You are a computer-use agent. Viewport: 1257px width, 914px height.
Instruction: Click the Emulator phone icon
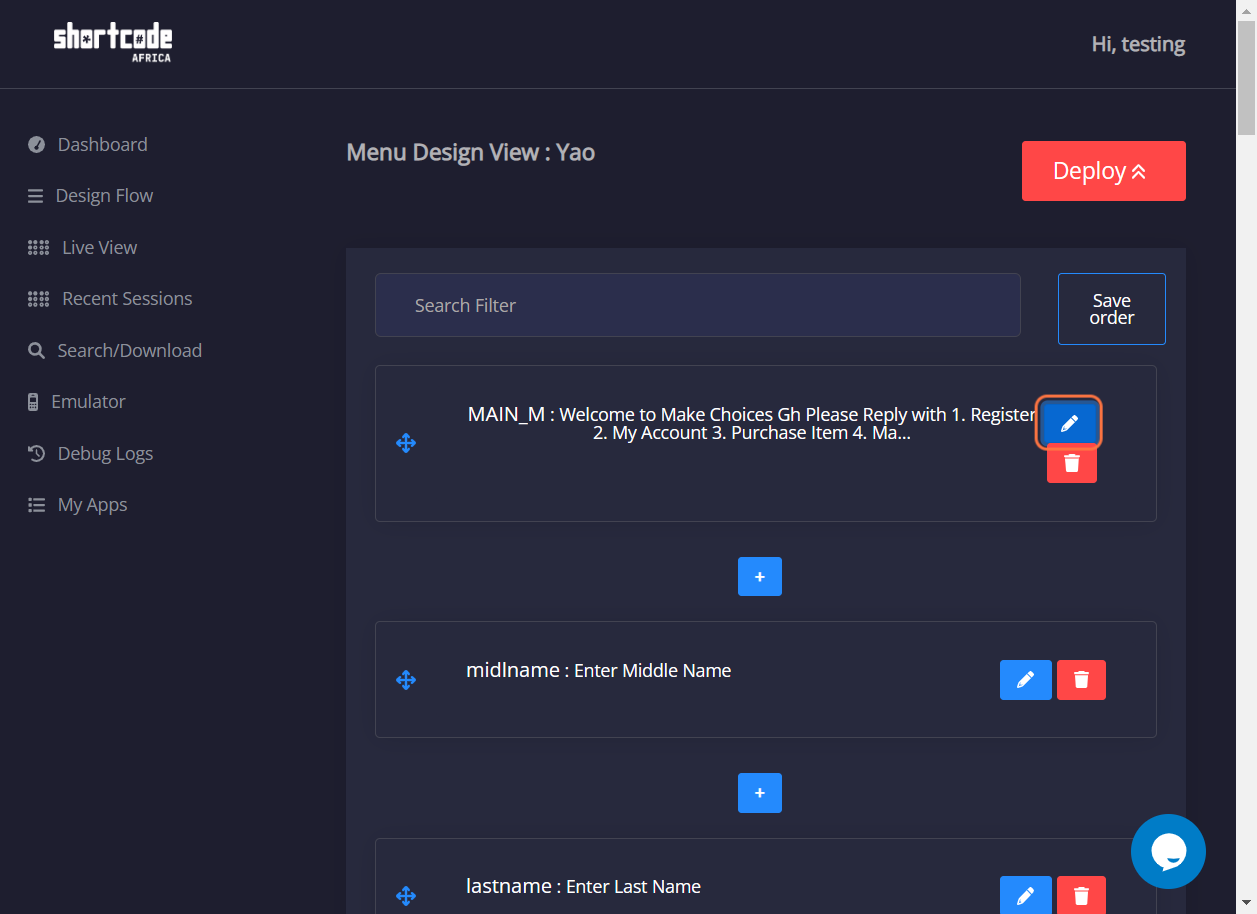click(x=33, y=402)
